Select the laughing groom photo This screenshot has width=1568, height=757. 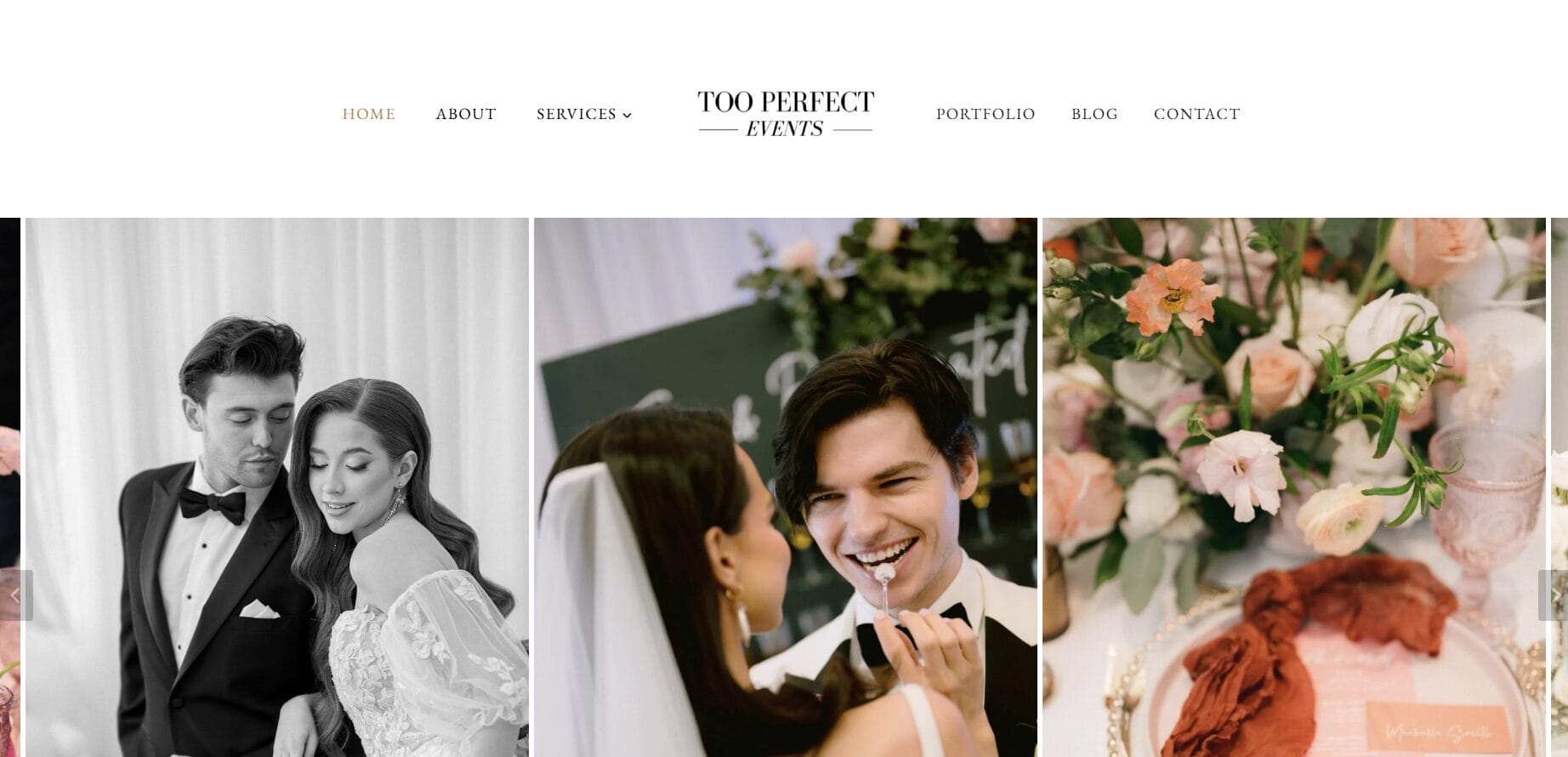pyautogui.click(x=786, y=487)
